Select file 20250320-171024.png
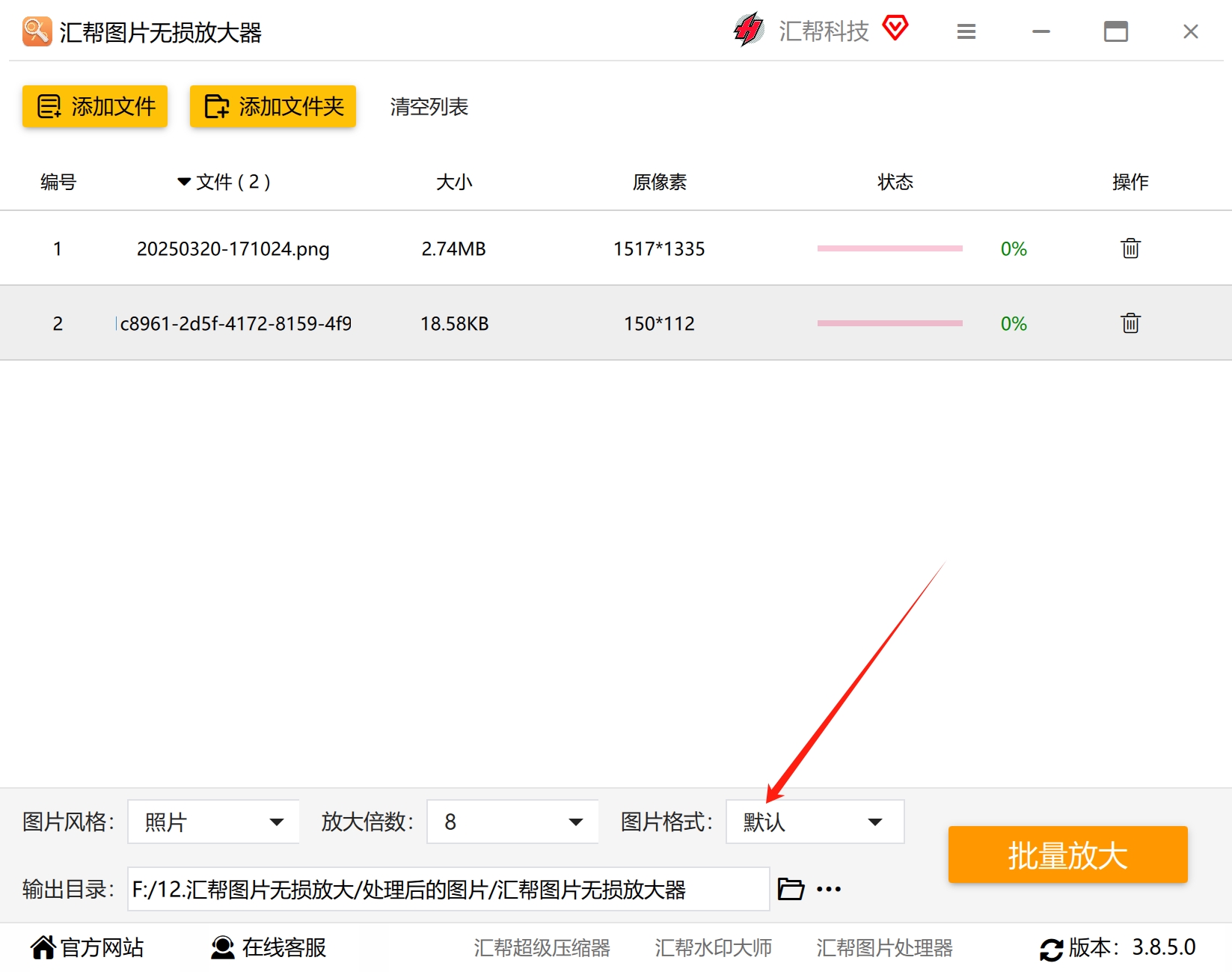The image size is (1232, 972). click(x=233, y=248)
